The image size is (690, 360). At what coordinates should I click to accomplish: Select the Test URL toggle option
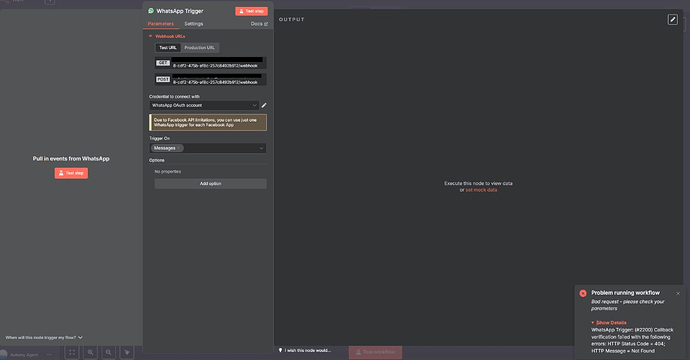pyautogui.click(x=168, y=48)
